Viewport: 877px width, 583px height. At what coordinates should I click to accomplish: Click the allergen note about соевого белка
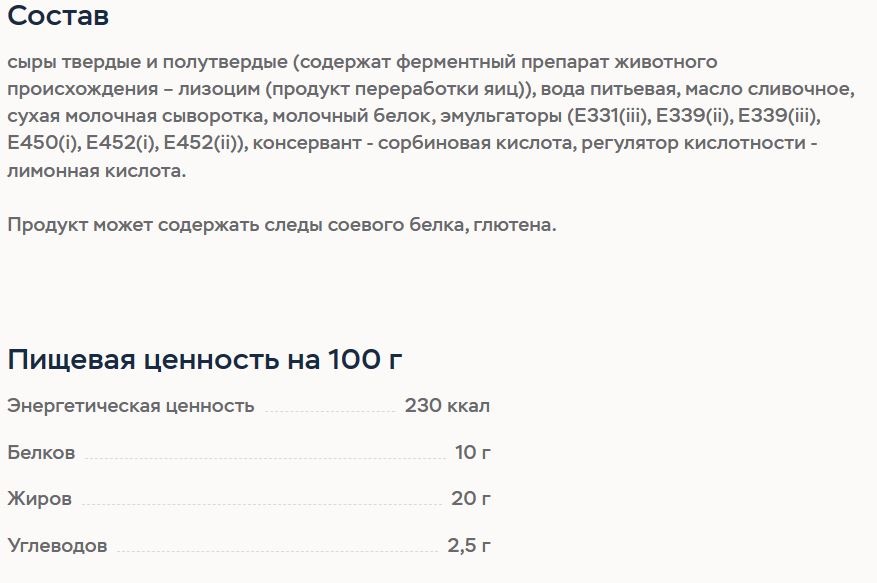pyautogui.click(x=282, y=225)
